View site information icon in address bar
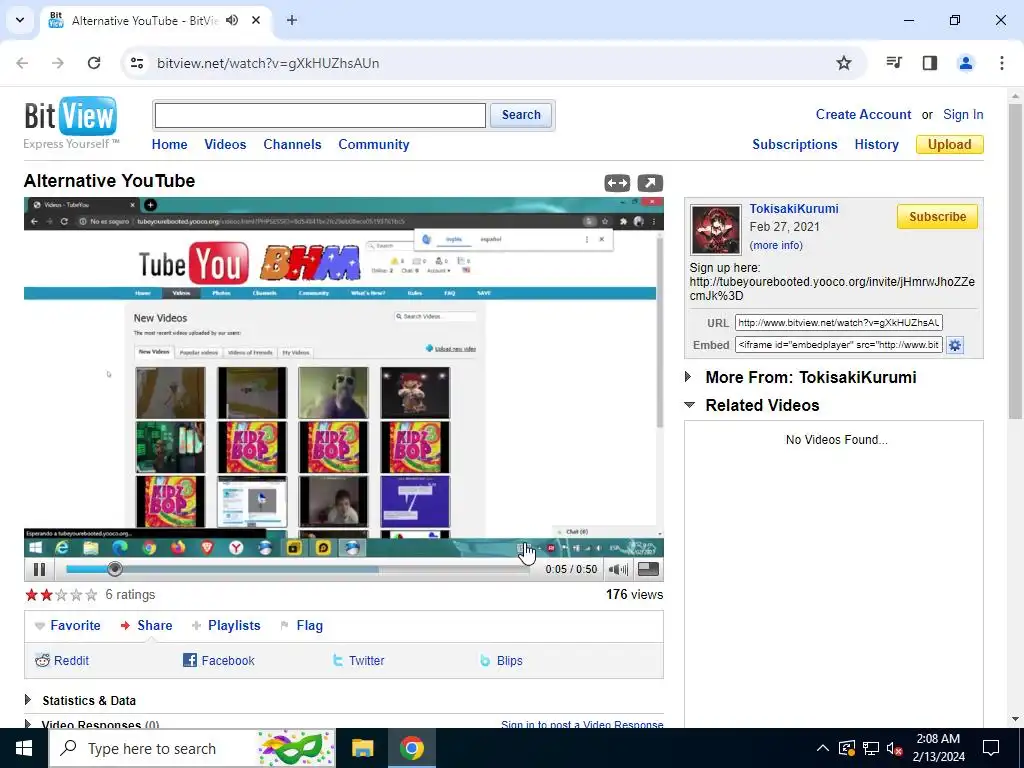1024x768 pixels. [137, 63]
